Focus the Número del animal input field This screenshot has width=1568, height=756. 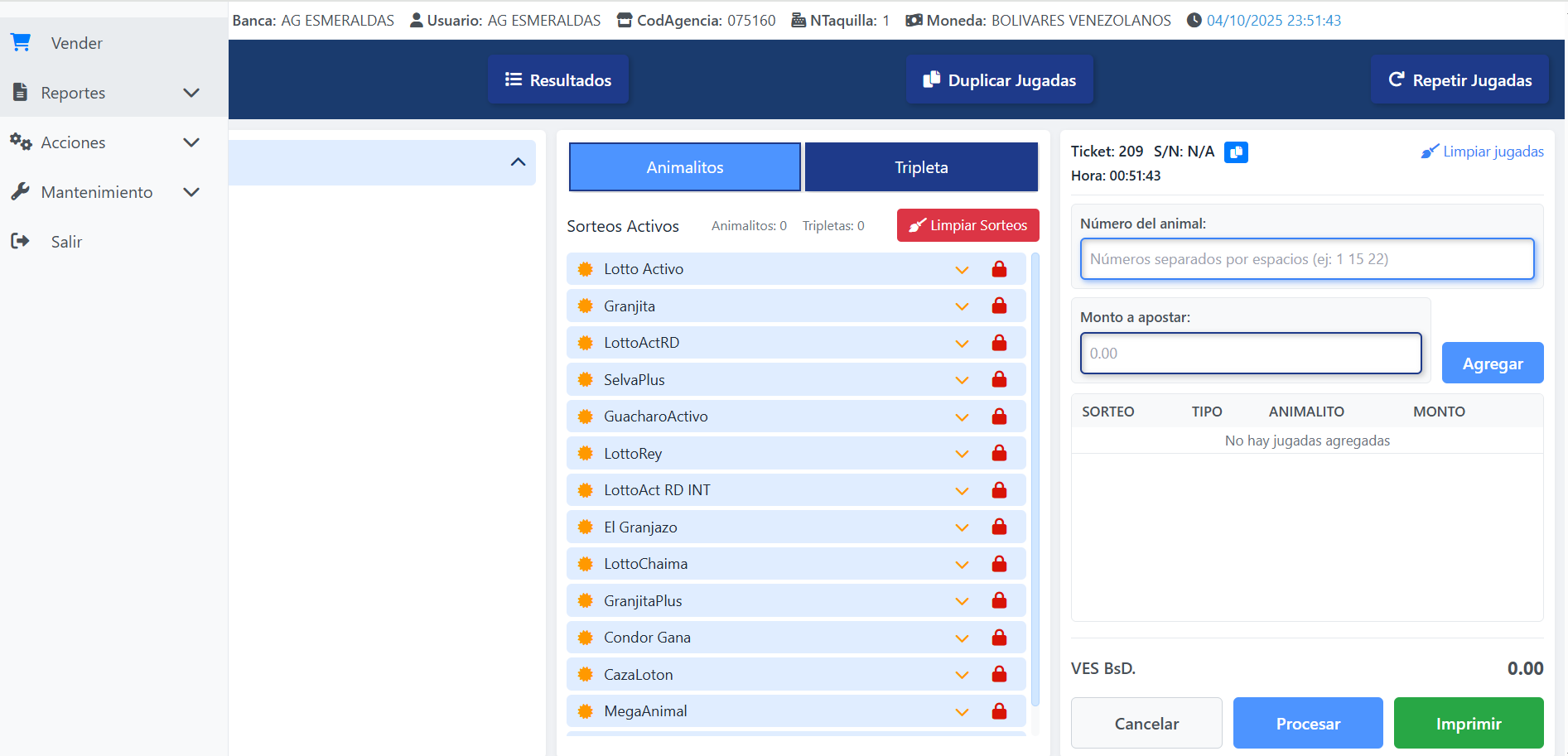point(1306,259)
